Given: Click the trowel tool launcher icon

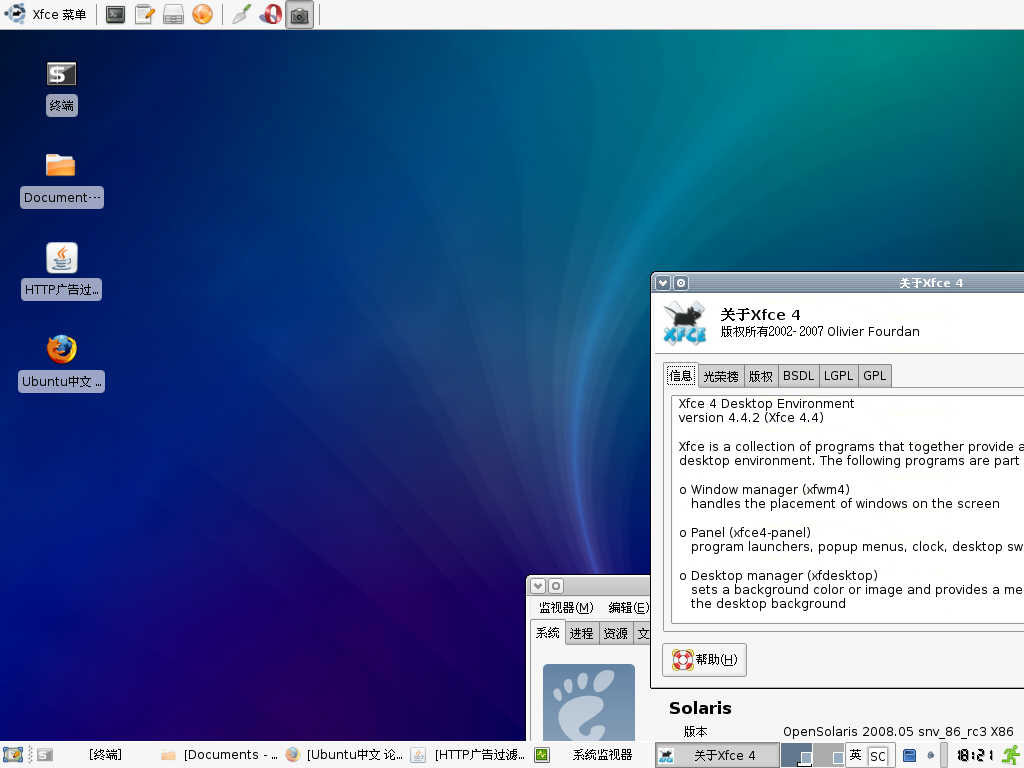Looking at the screenshot, I should tap(241, 14).
